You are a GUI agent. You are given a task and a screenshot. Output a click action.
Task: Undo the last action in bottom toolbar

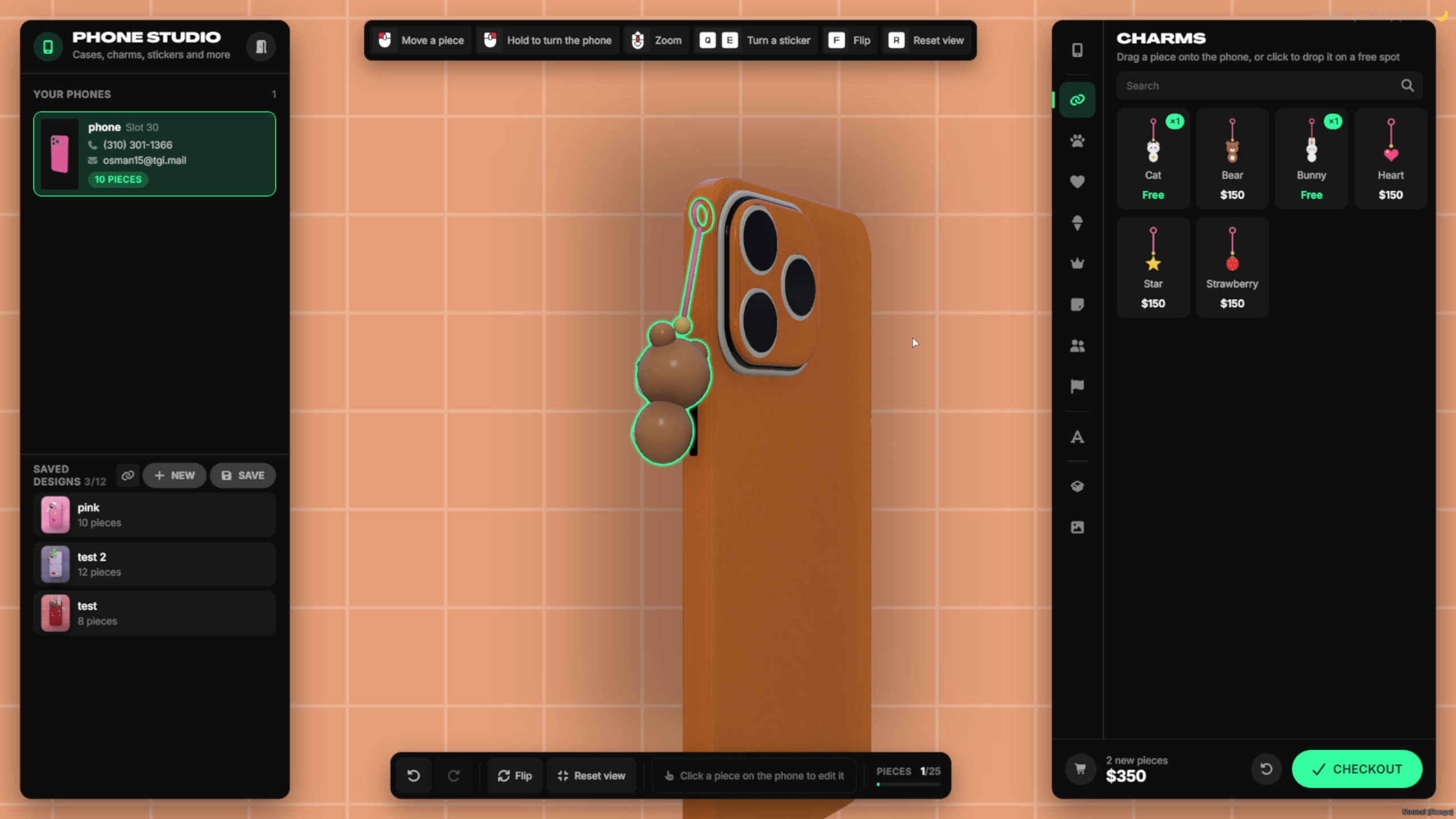413,776
